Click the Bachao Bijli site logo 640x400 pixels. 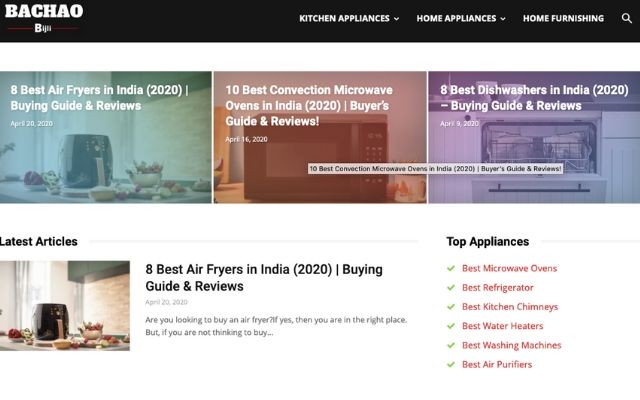(44, 18)
